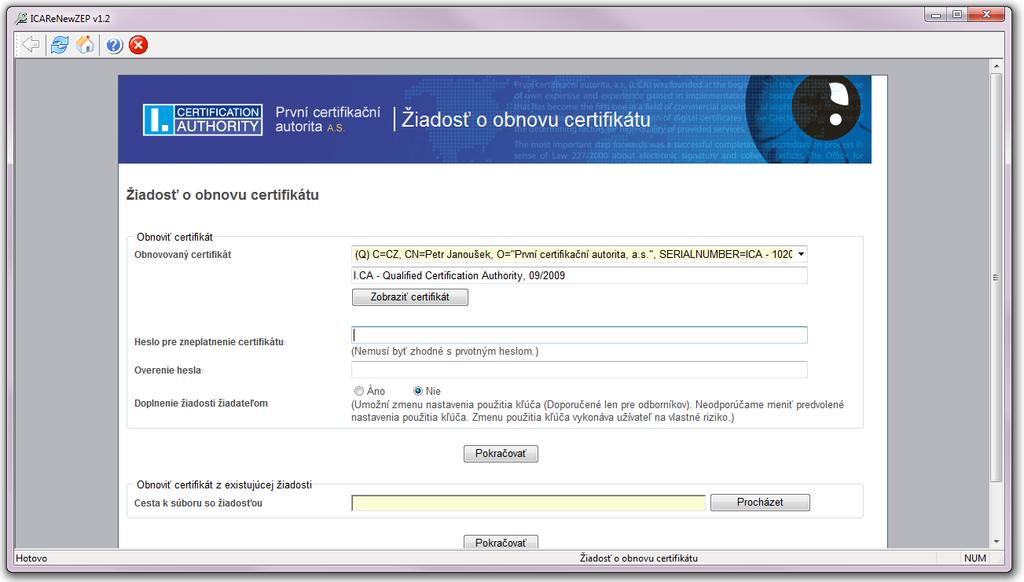Image resolution: width=1024 pixels, height=582 pixels.
Task: Click the Hotovo status bar text
Action: 31,558
